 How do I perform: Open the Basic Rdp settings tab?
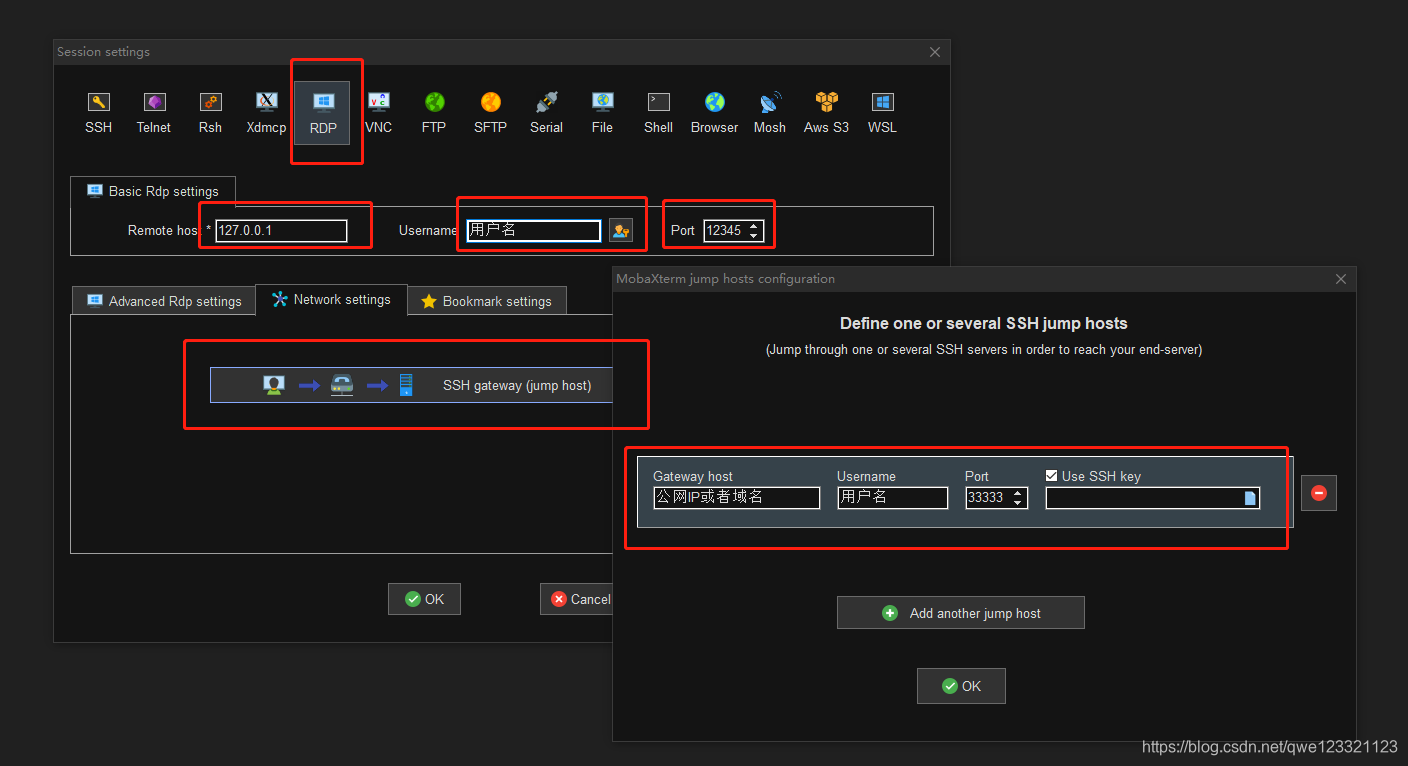click(x=153, y=191)
